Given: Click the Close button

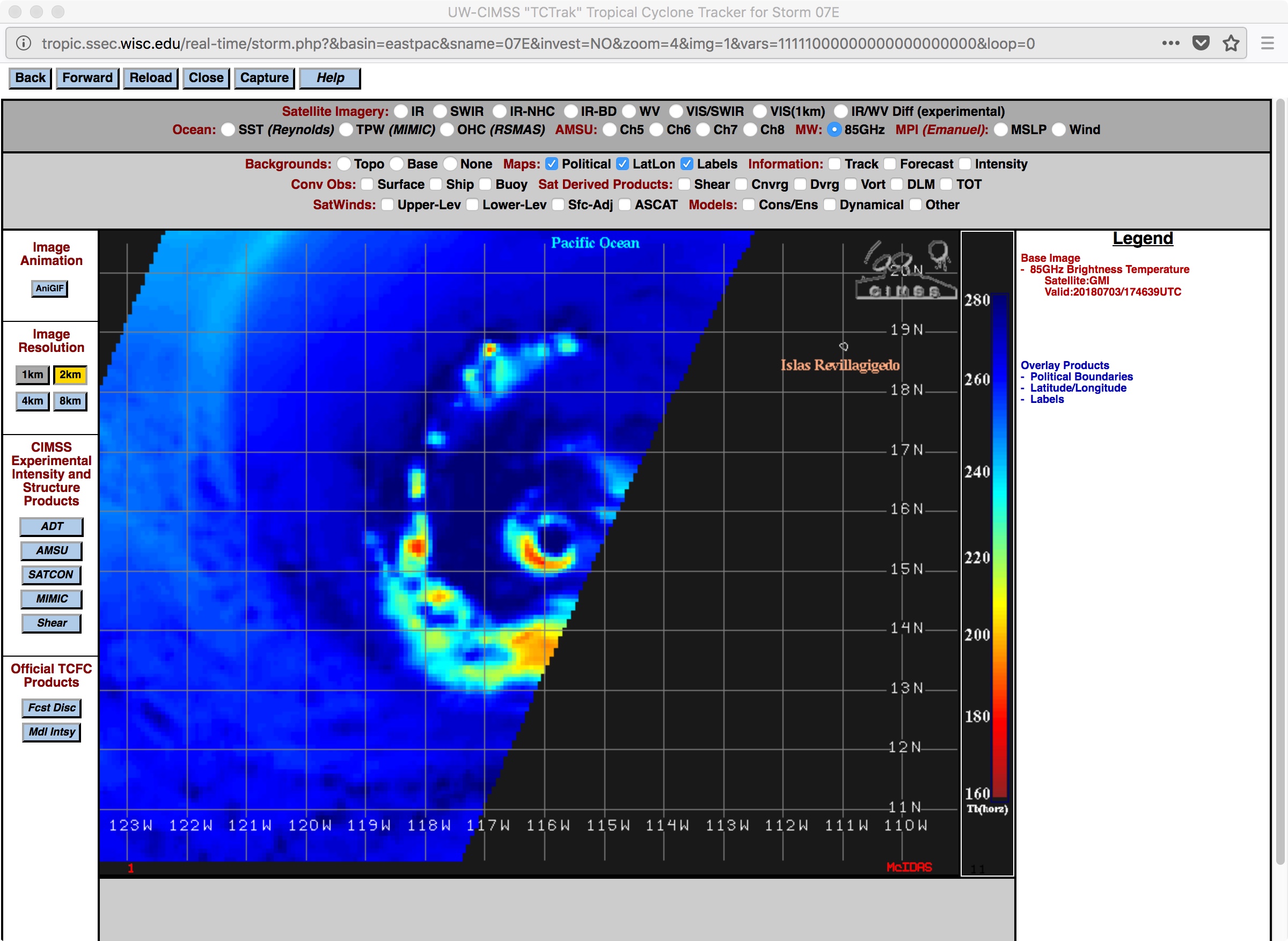Looking at the screenshot, I should click(206, 78).
